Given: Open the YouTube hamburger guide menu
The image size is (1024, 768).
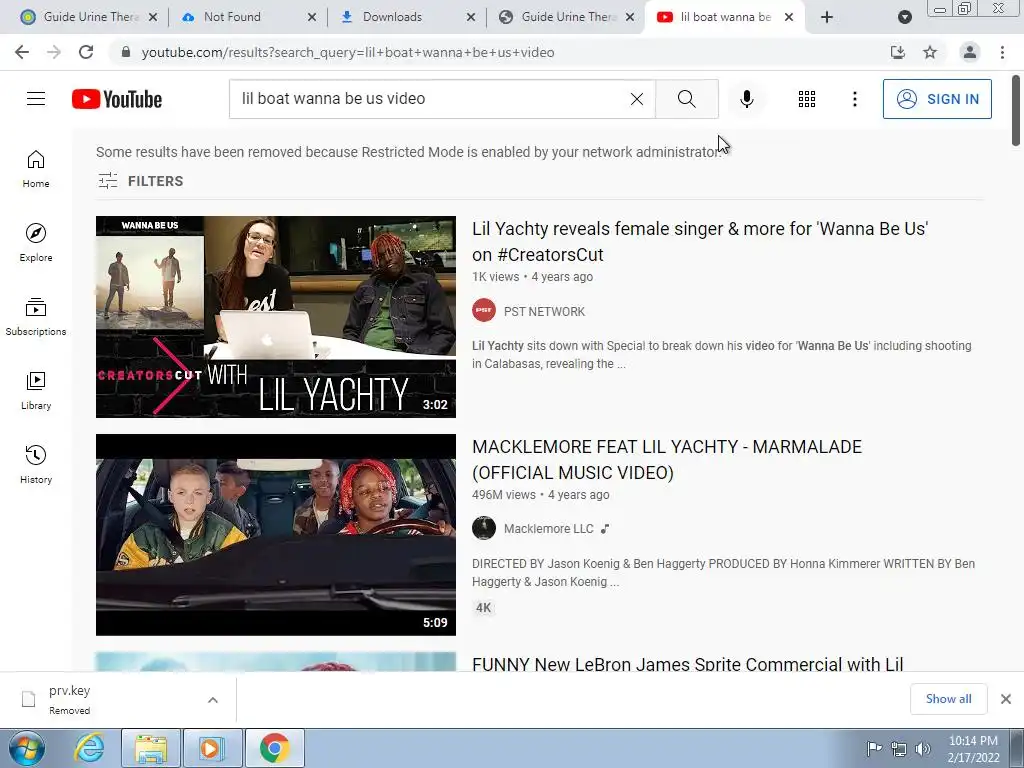Looking at the screenshot, I should 36,99.
